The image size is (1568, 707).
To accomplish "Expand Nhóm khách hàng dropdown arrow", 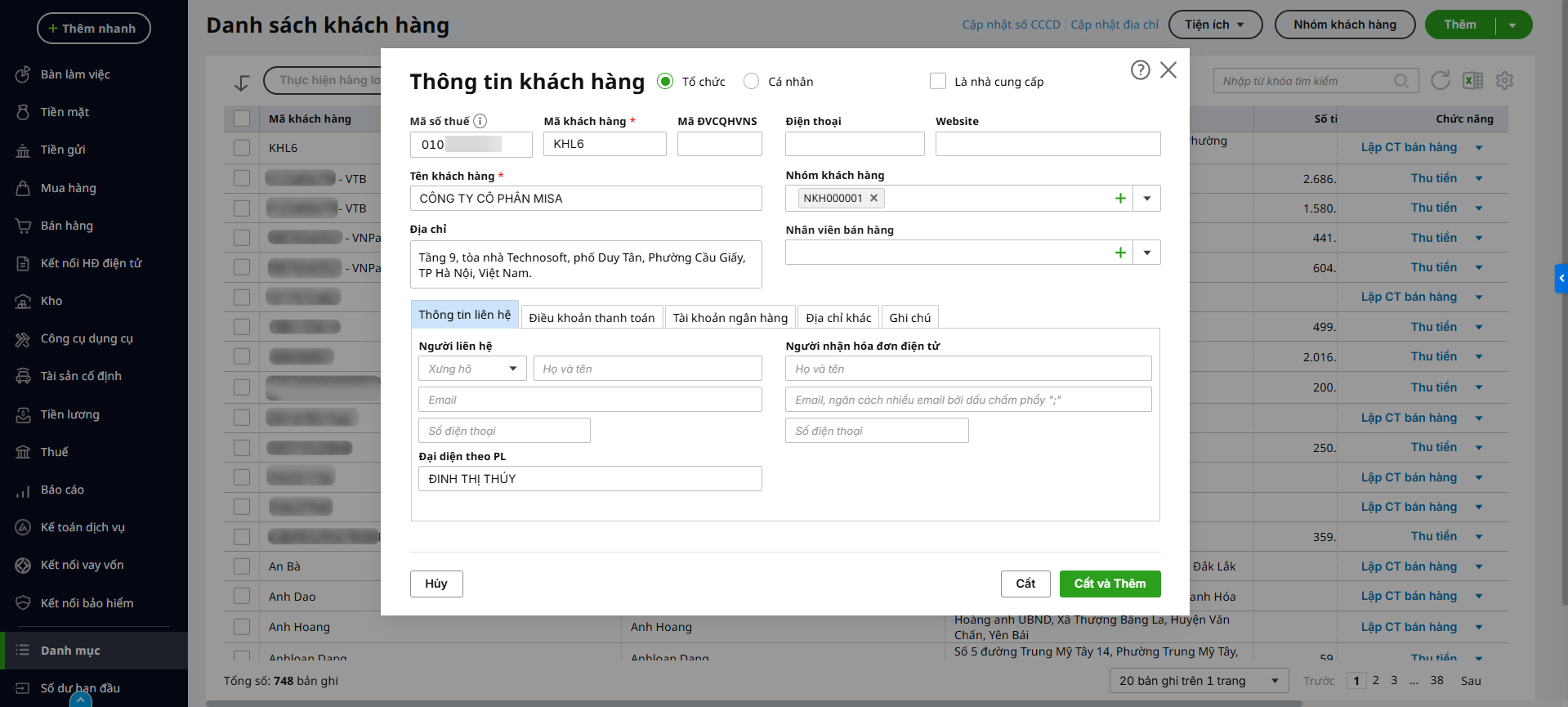I will (x=1147, y=199).
